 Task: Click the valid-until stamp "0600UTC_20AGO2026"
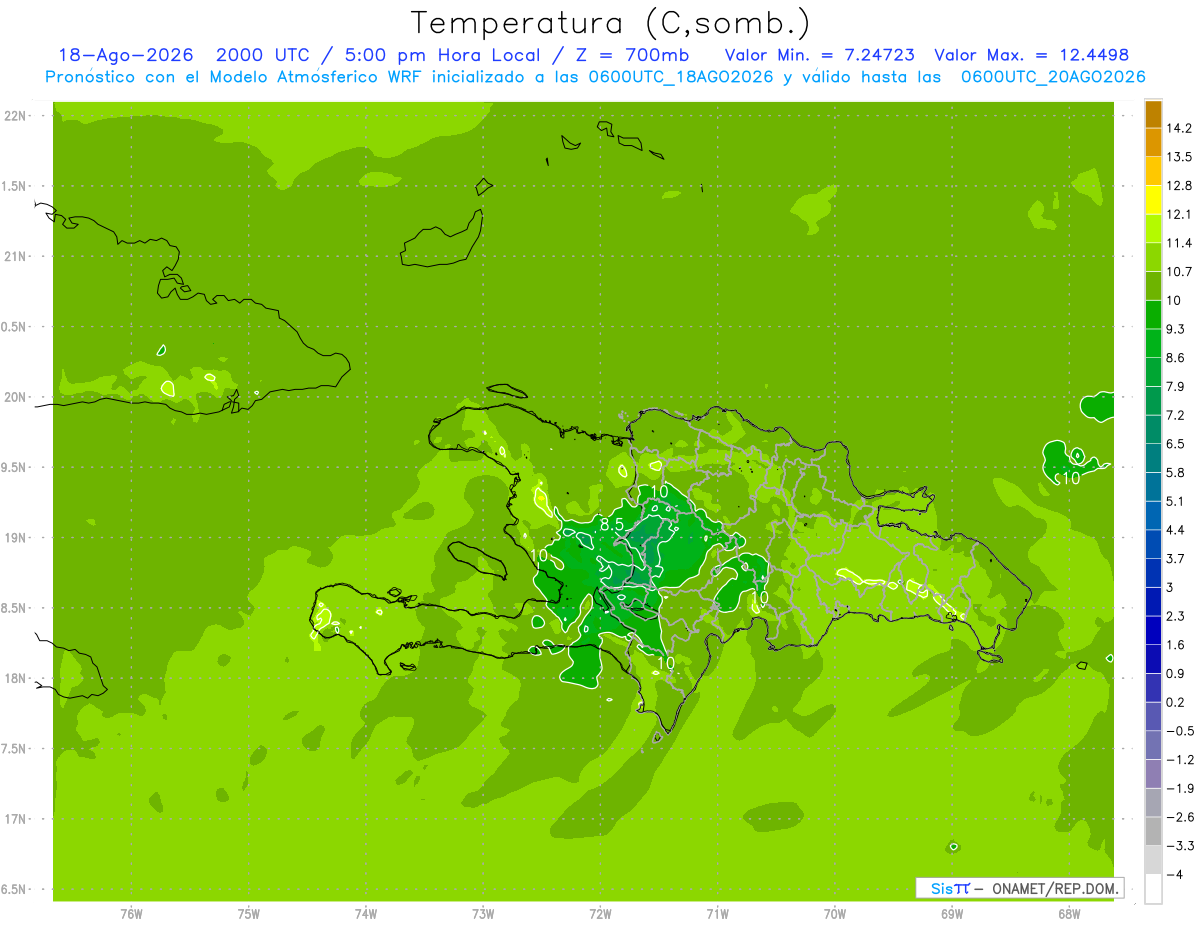(x=1053, y=77)
